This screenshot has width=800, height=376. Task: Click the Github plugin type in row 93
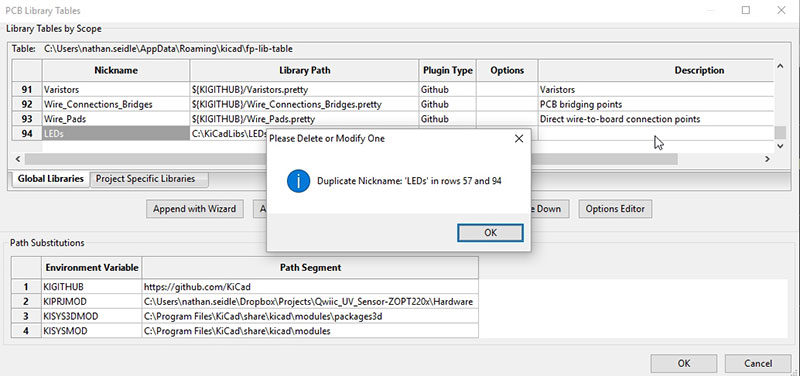tap(447, 119)
